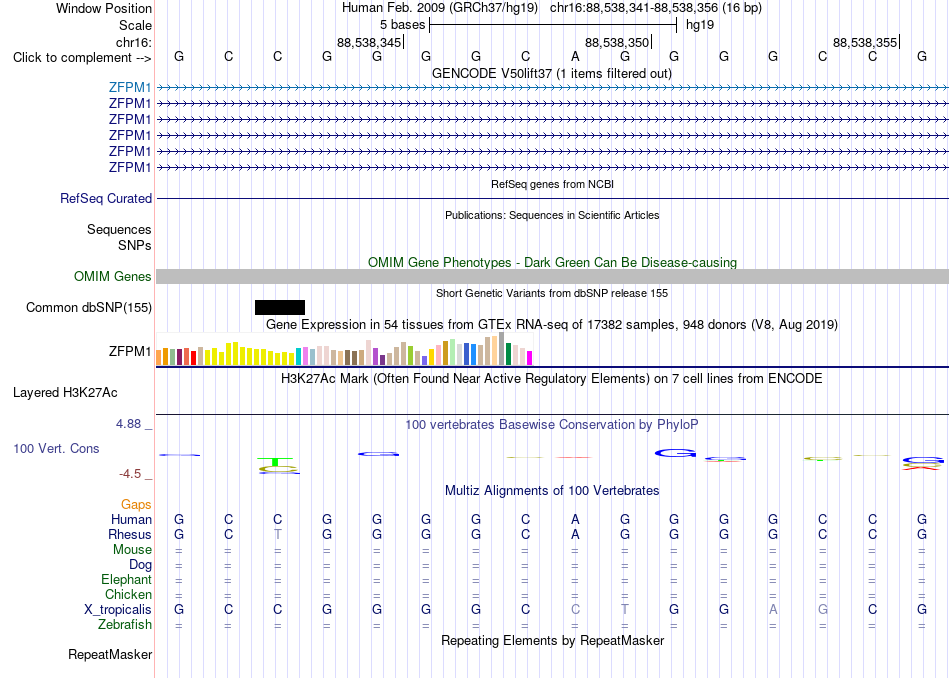Image resolution: width=950 pixels, height=678 pixels.
Task: Open "Publications: Sequences in Scientific Articles" title
Action: tap(552, 215)
